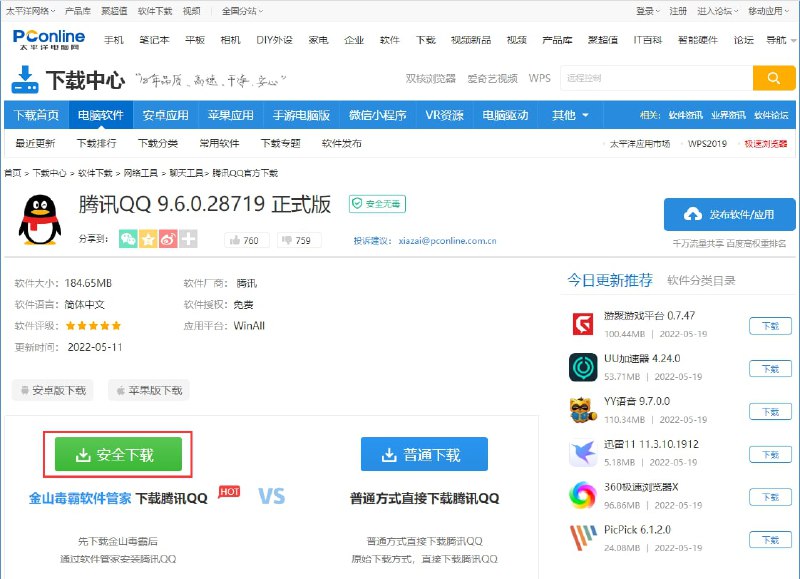Share to WeChat icon
This screenshot has width=800, height=579.
click(x=128, y=239)
